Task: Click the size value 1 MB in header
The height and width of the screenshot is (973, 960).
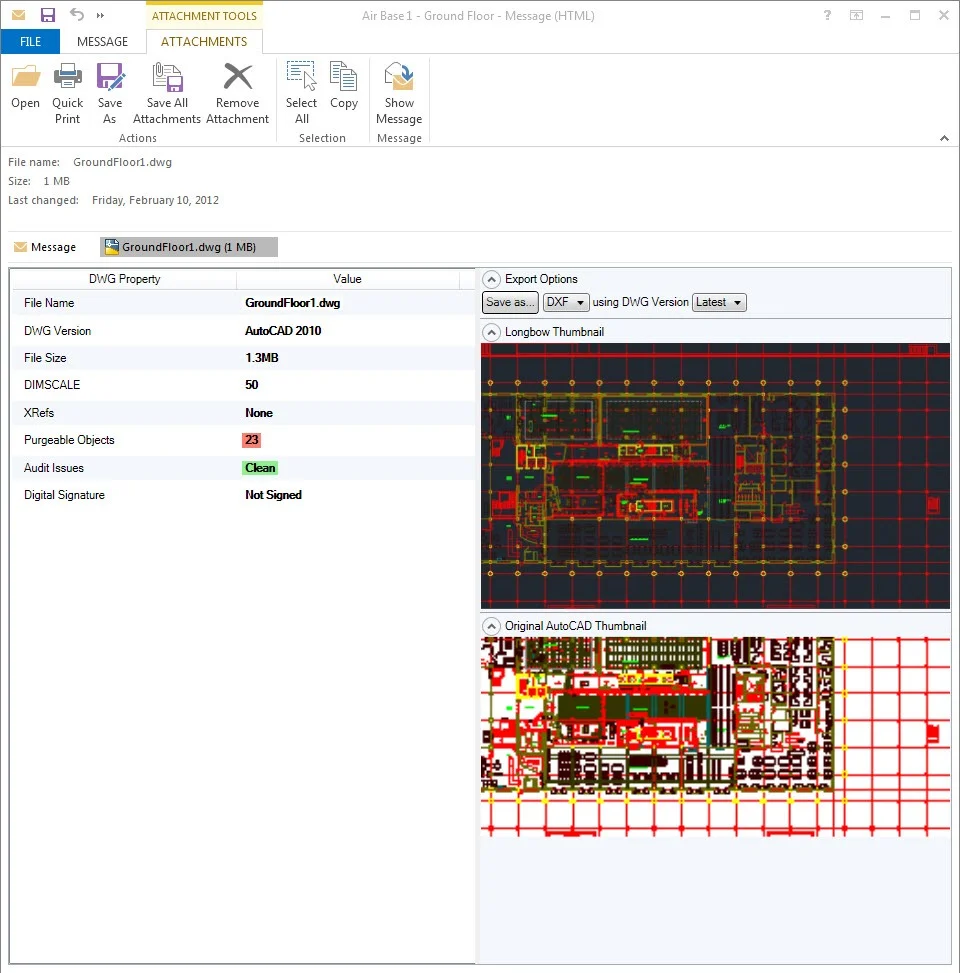Action: pyautogui.click(x=56, y=181)
